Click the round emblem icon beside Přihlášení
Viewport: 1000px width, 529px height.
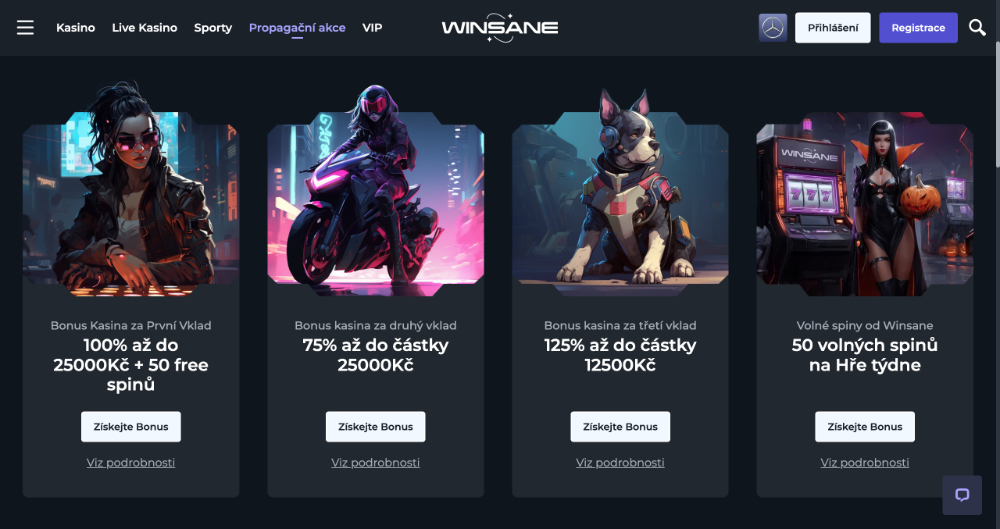(772, 28)
